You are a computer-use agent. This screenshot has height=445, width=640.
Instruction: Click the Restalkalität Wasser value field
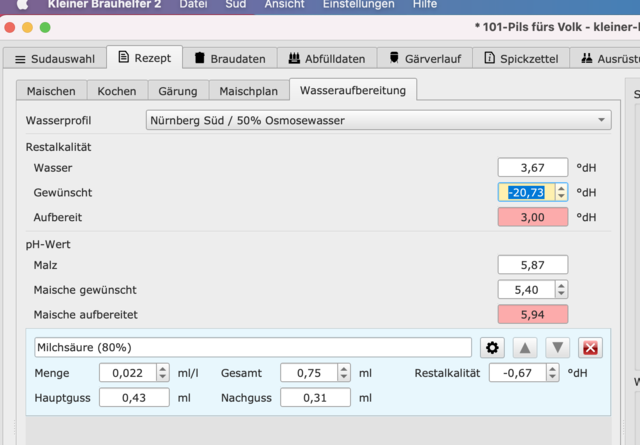(x=533, y=168)
